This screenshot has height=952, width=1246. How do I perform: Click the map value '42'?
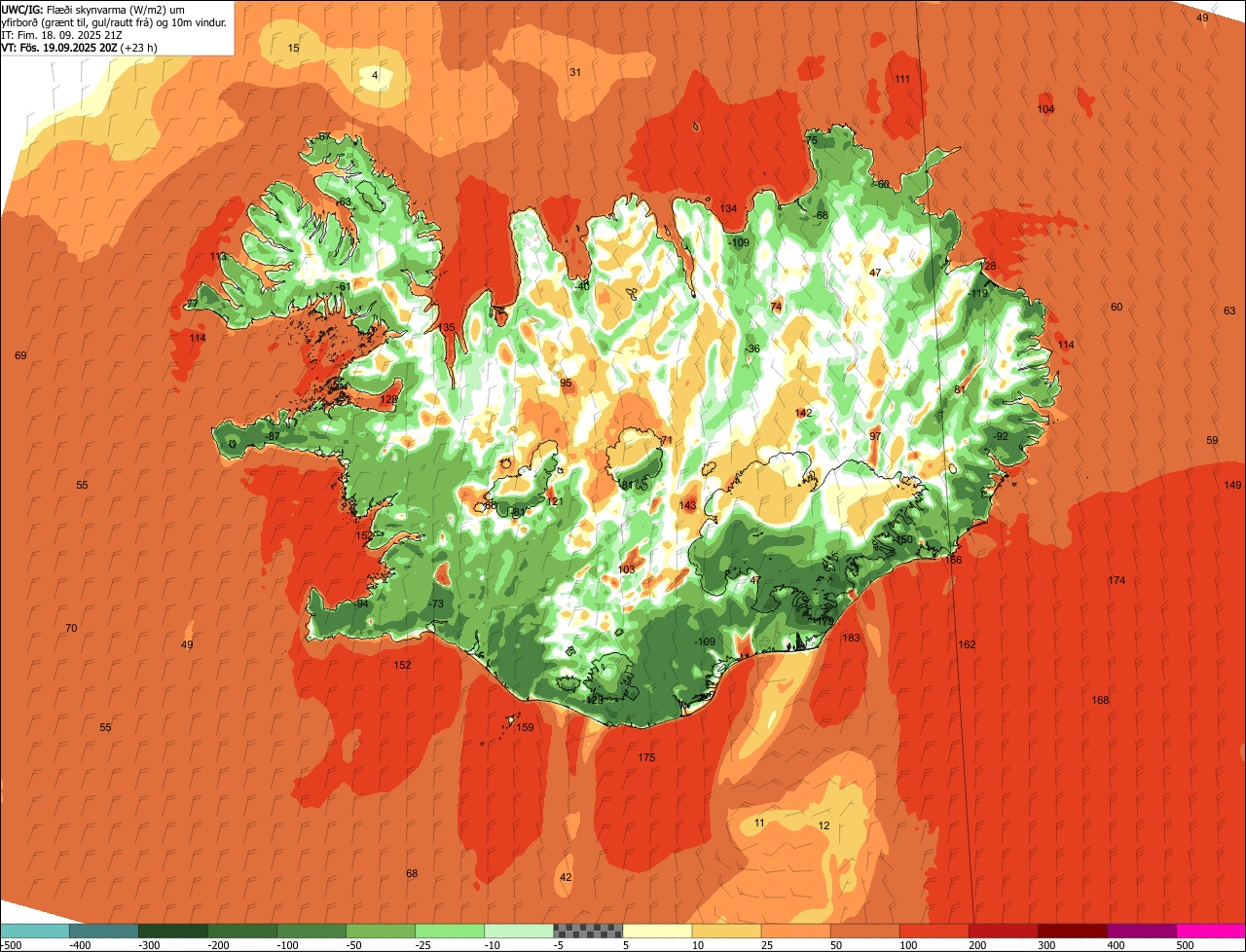click(566, 877)
